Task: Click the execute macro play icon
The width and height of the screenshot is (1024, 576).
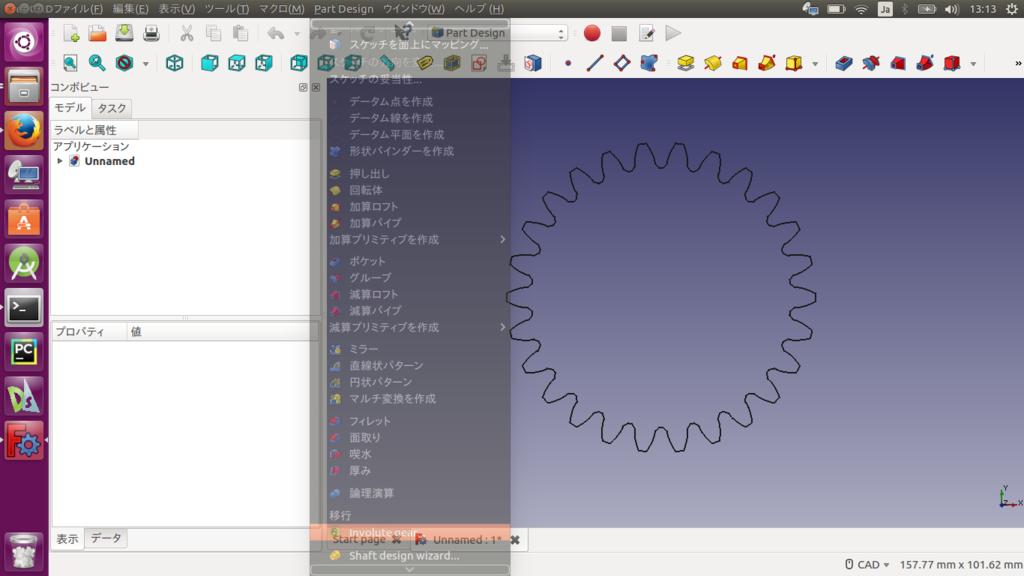Action: tap(673, 33)
